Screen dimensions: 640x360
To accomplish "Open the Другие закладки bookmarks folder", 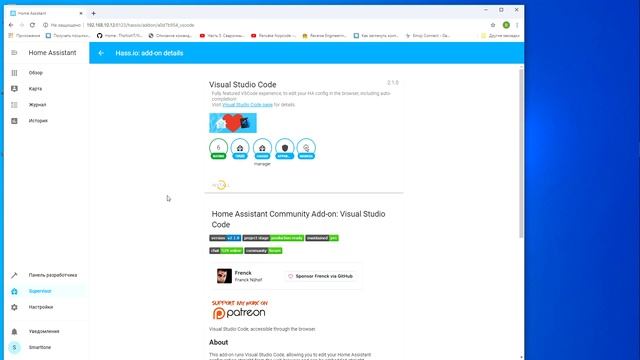I will [x=500, y=36].
